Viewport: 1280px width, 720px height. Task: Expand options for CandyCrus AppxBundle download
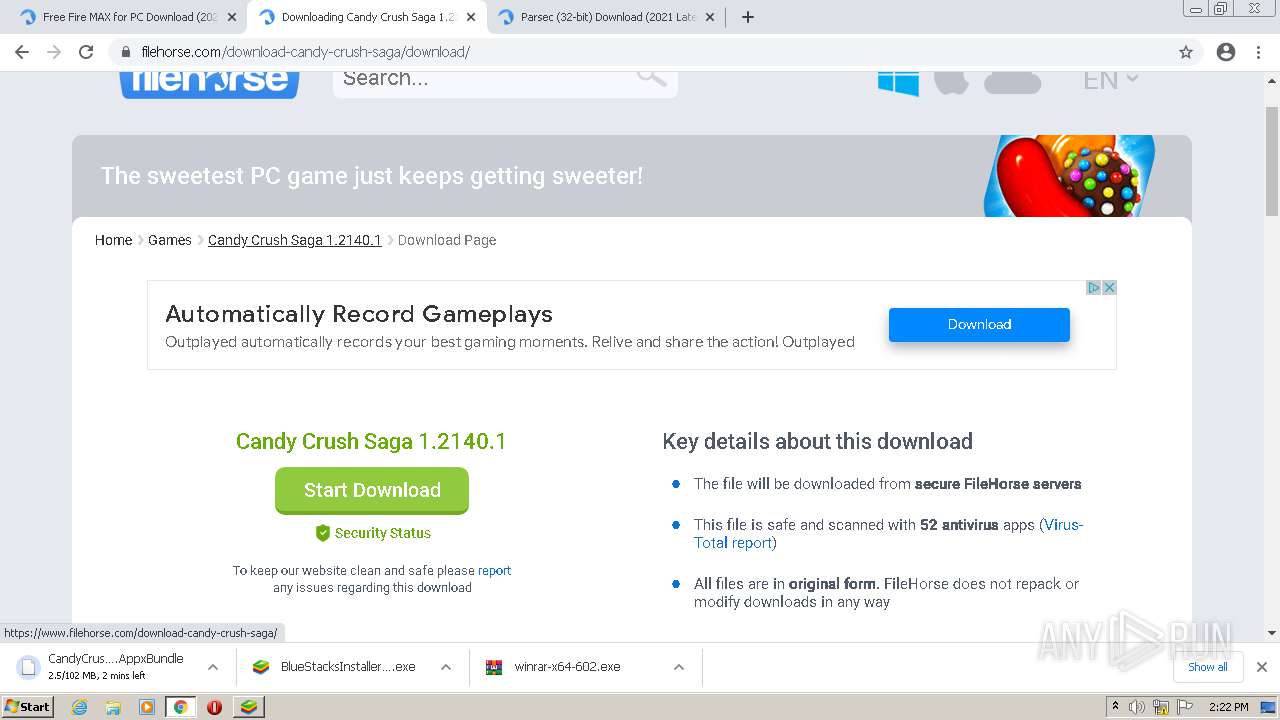pos(212,667)
